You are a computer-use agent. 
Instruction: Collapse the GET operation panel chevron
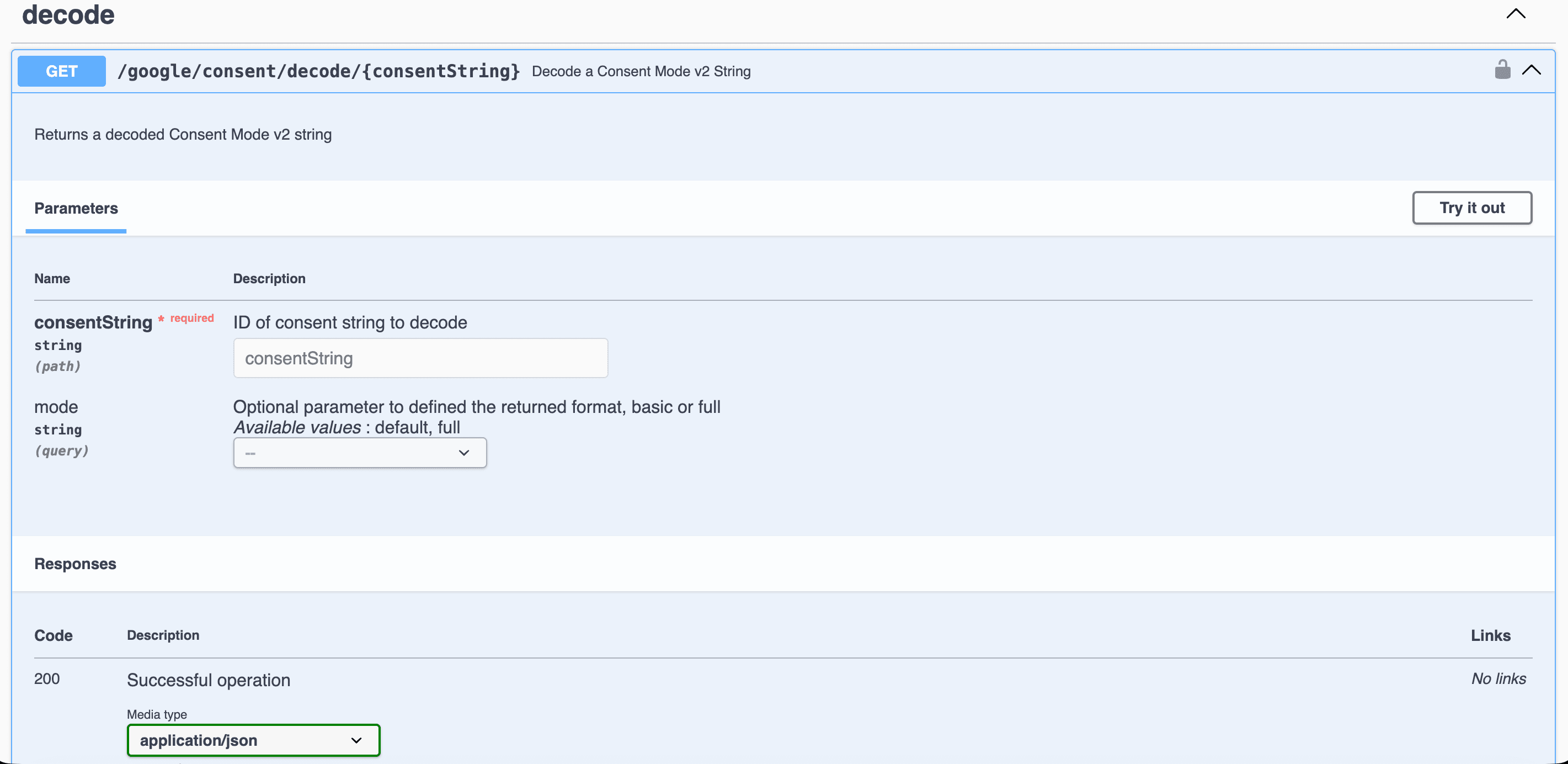tap(1533, 71)
